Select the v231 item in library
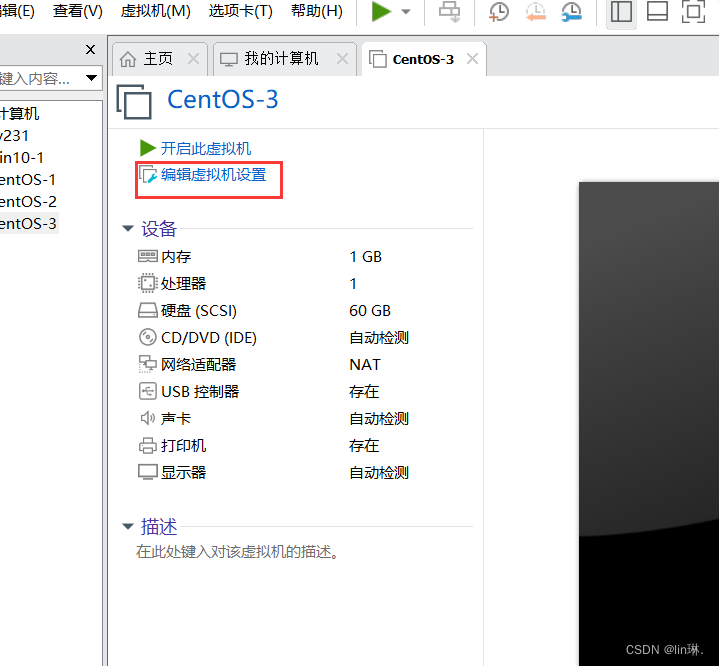The height and width of the screenshot is (666, 719). [x=15, y=136]
